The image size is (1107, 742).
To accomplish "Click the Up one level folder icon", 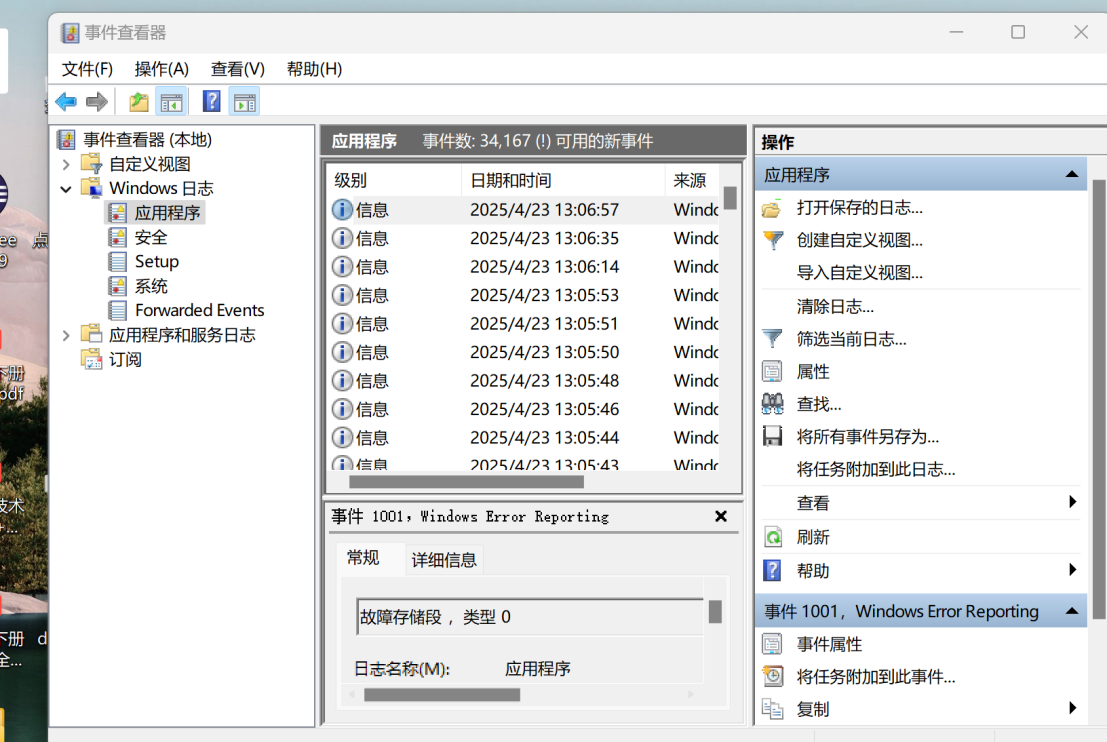I will point(138,102).
